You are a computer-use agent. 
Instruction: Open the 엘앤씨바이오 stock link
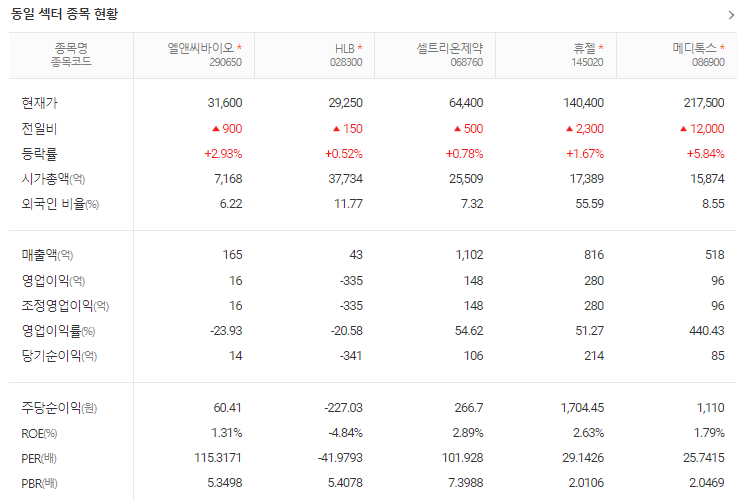coord(201,48)
